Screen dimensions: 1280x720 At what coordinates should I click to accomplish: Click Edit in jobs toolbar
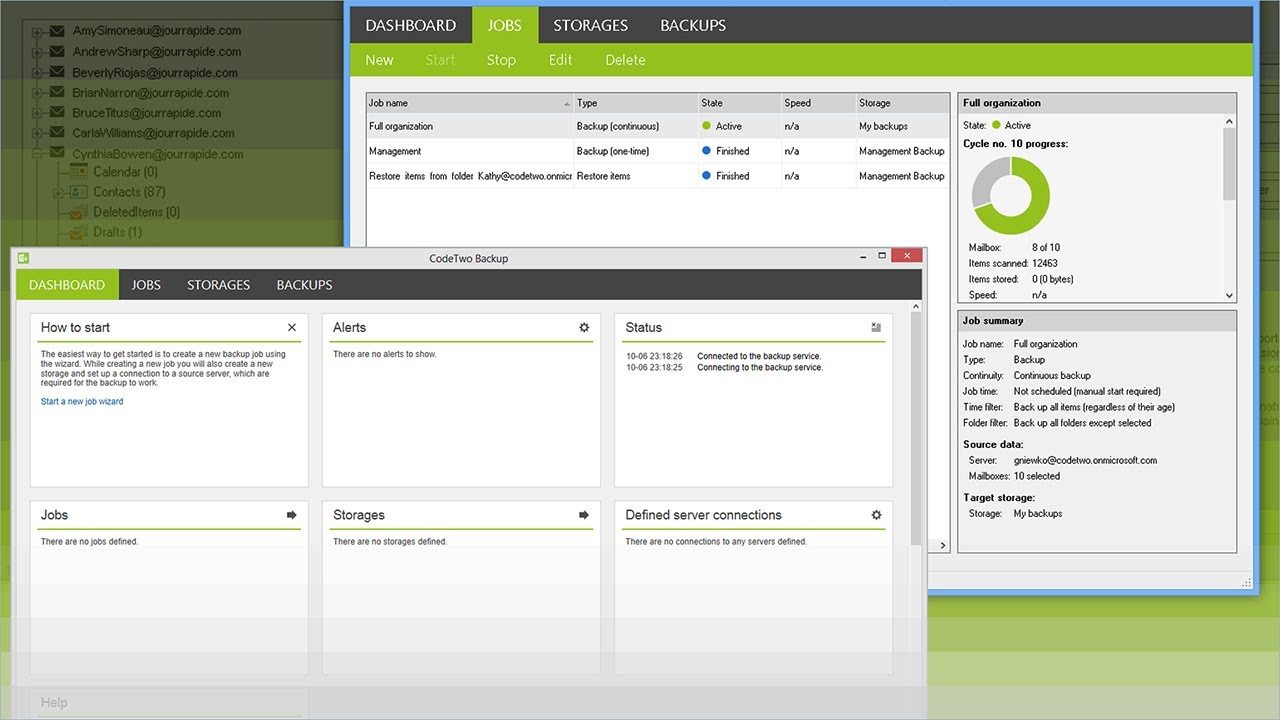(560, 60)
